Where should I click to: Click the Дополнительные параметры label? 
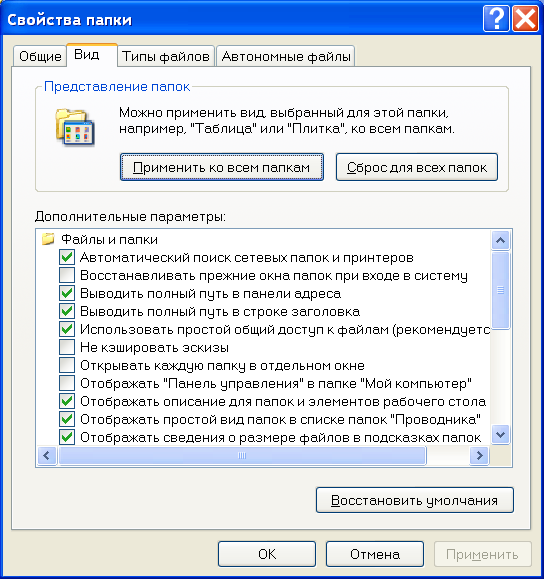(130, 216)
